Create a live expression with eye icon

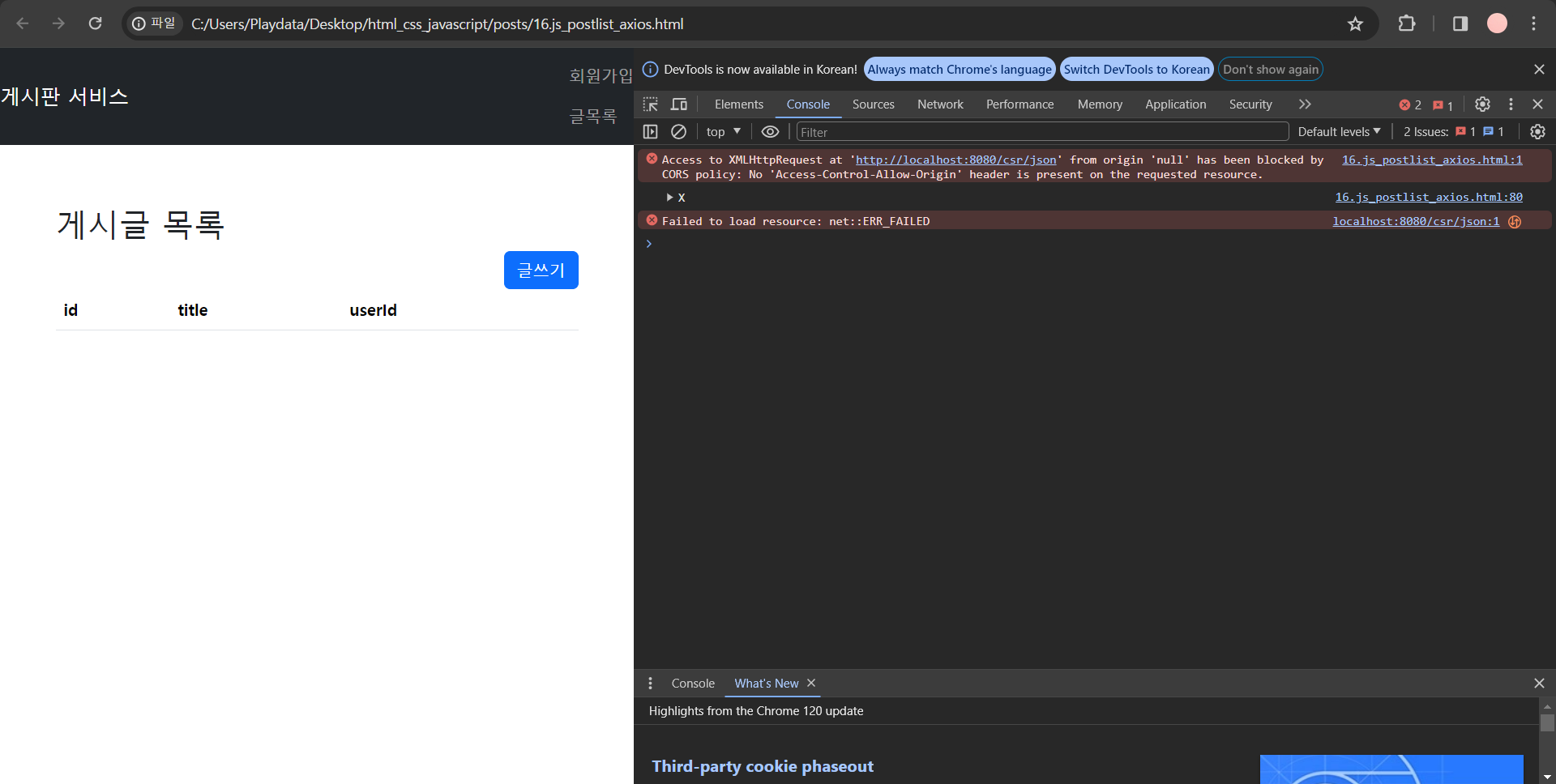[770, 131]
